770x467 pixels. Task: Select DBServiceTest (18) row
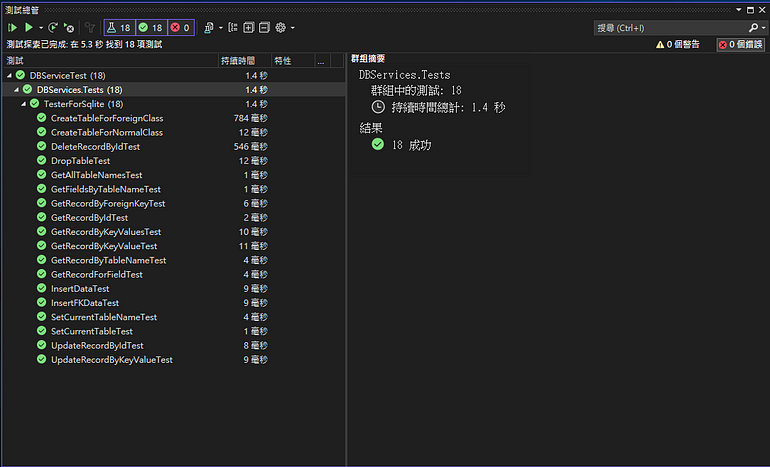coord(174,76)
